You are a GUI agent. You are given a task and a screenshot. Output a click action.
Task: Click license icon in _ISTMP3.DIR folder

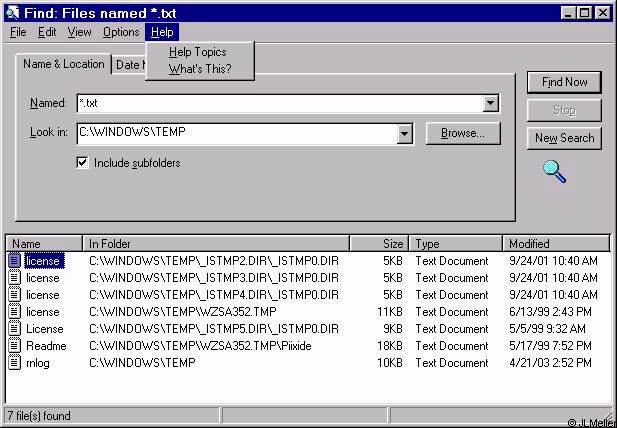point(14,278)
